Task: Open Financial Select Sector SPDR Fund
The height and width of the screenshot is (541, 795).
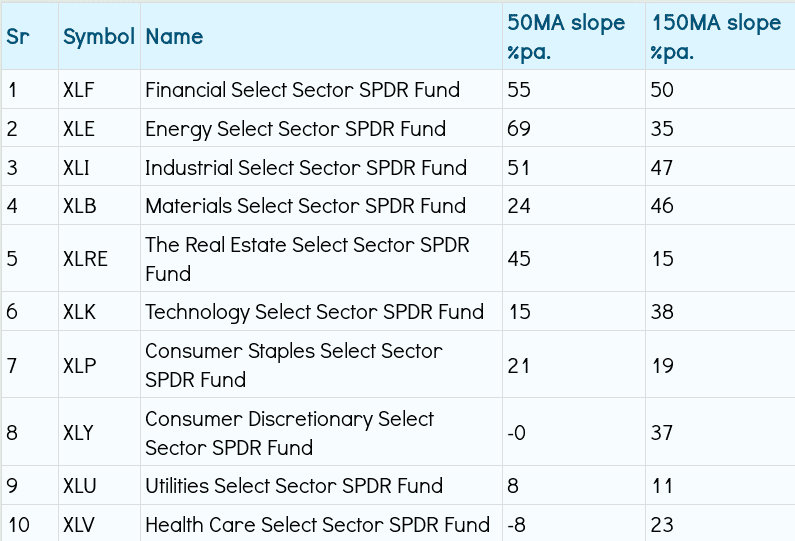Action: (x=302, y=90)
